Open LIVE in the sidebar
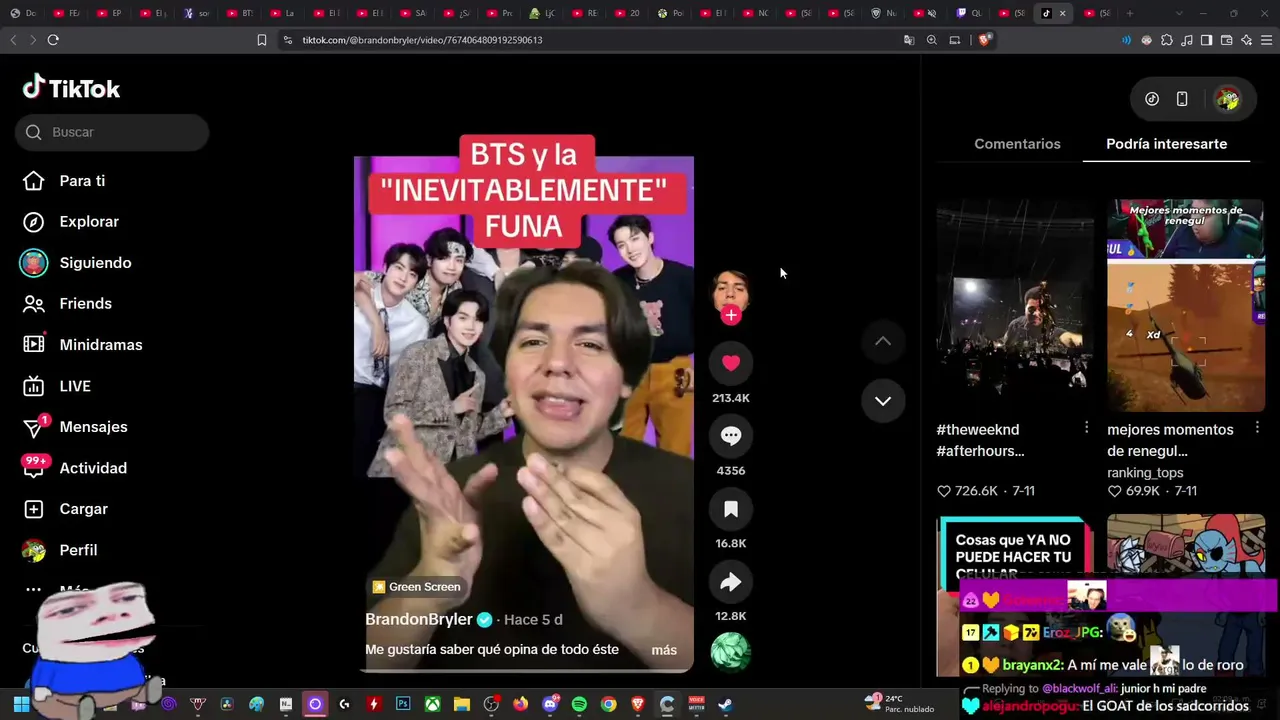 point(75,386)
